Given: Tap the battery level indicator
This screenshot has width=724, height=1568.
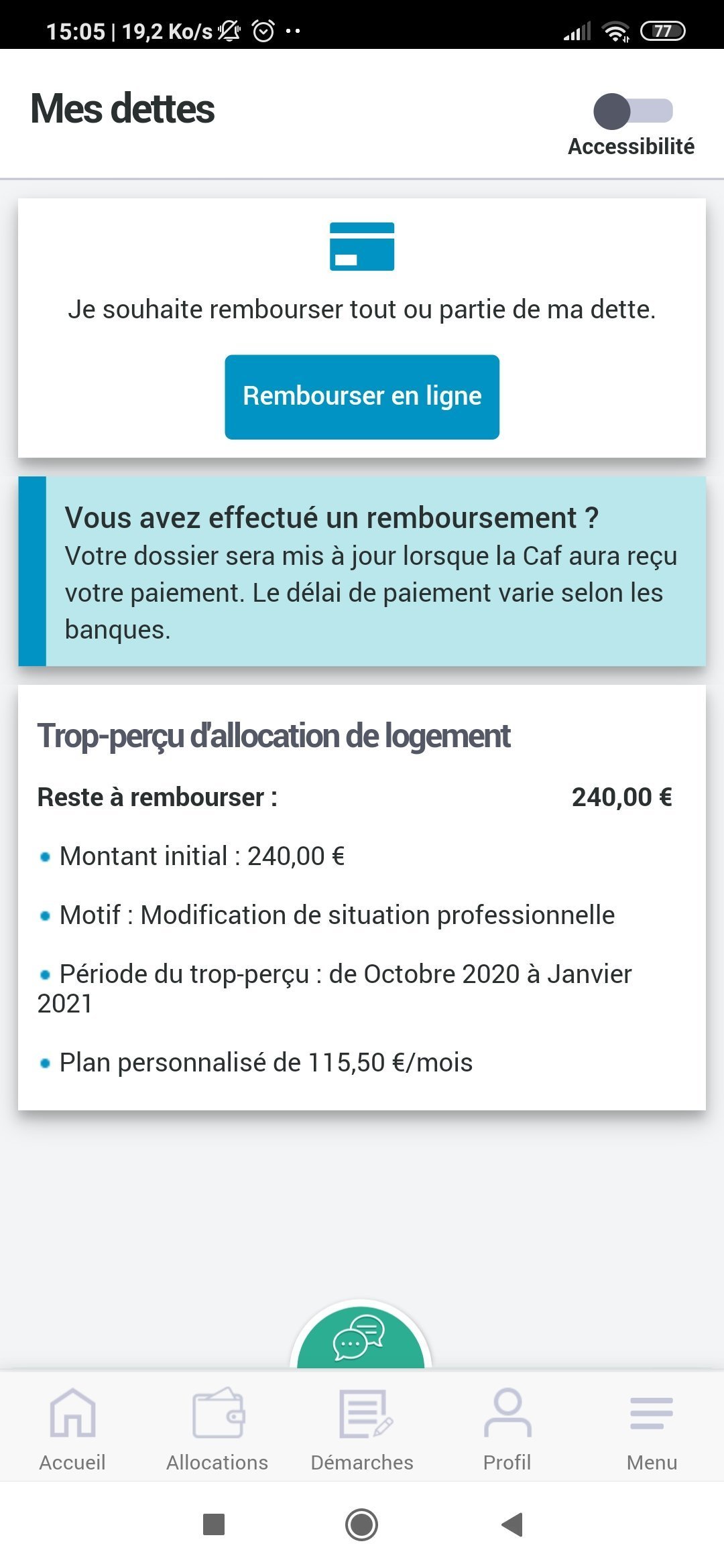Looking at the screenshot, I should 663,31.
